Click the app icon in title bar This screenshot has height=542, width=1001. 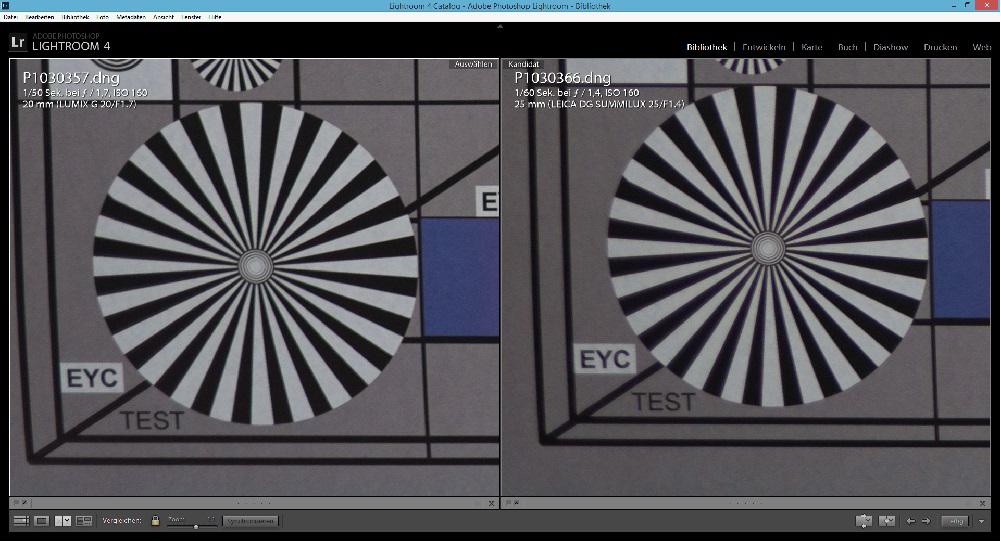point(5,5)
